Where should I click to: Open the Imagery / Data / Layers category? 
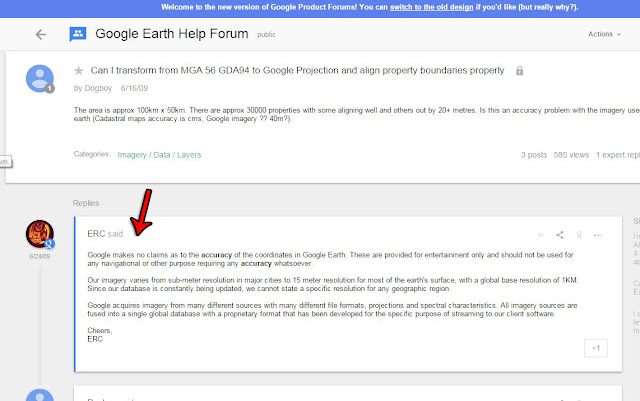click(x=159, y=155)
